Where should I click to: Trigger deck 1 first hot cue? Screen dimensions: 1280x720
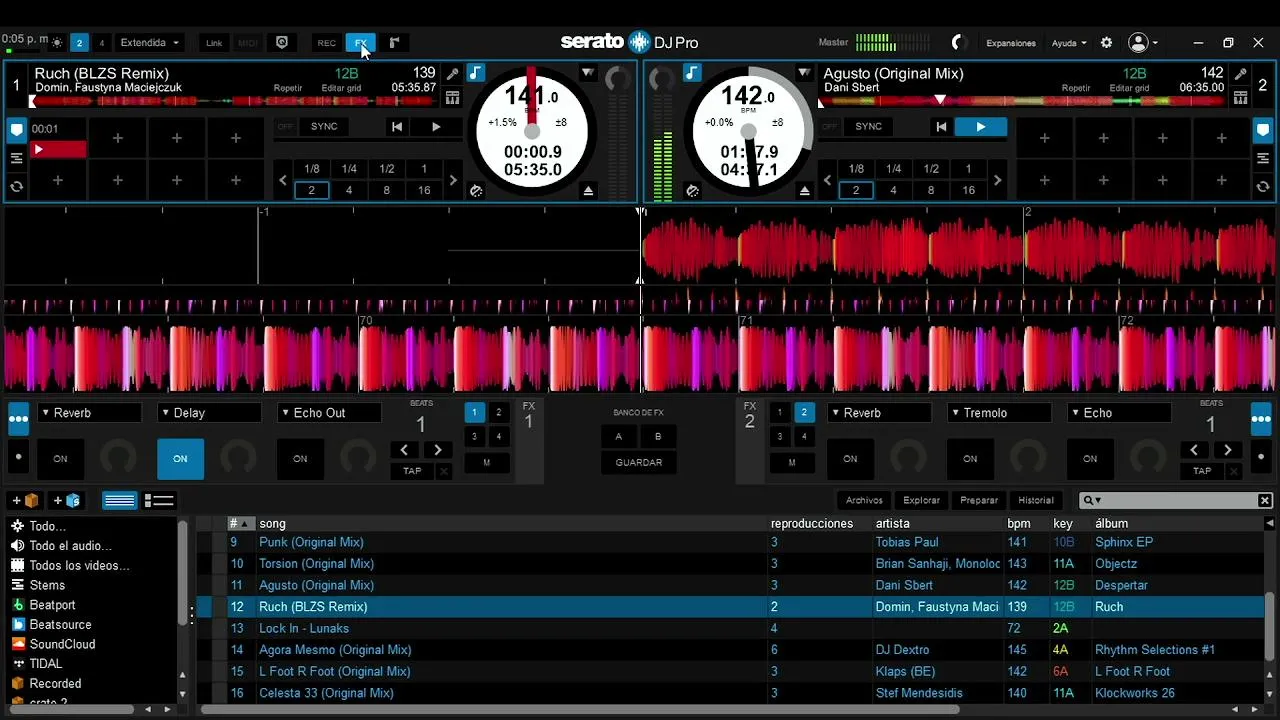58,139
